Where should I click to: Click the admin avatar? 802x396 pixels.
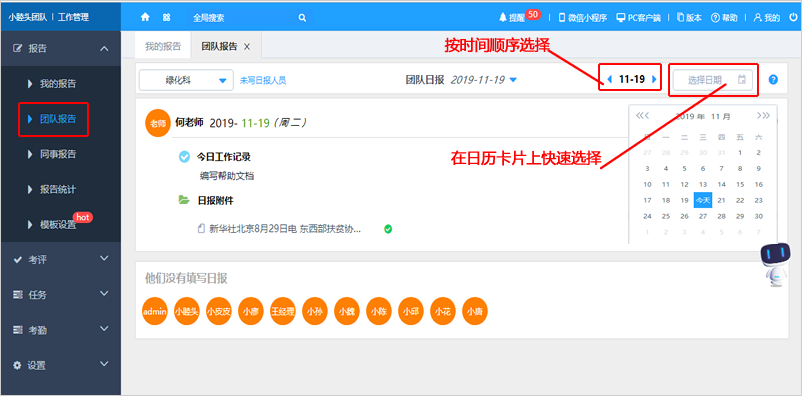tap(155, 311)
